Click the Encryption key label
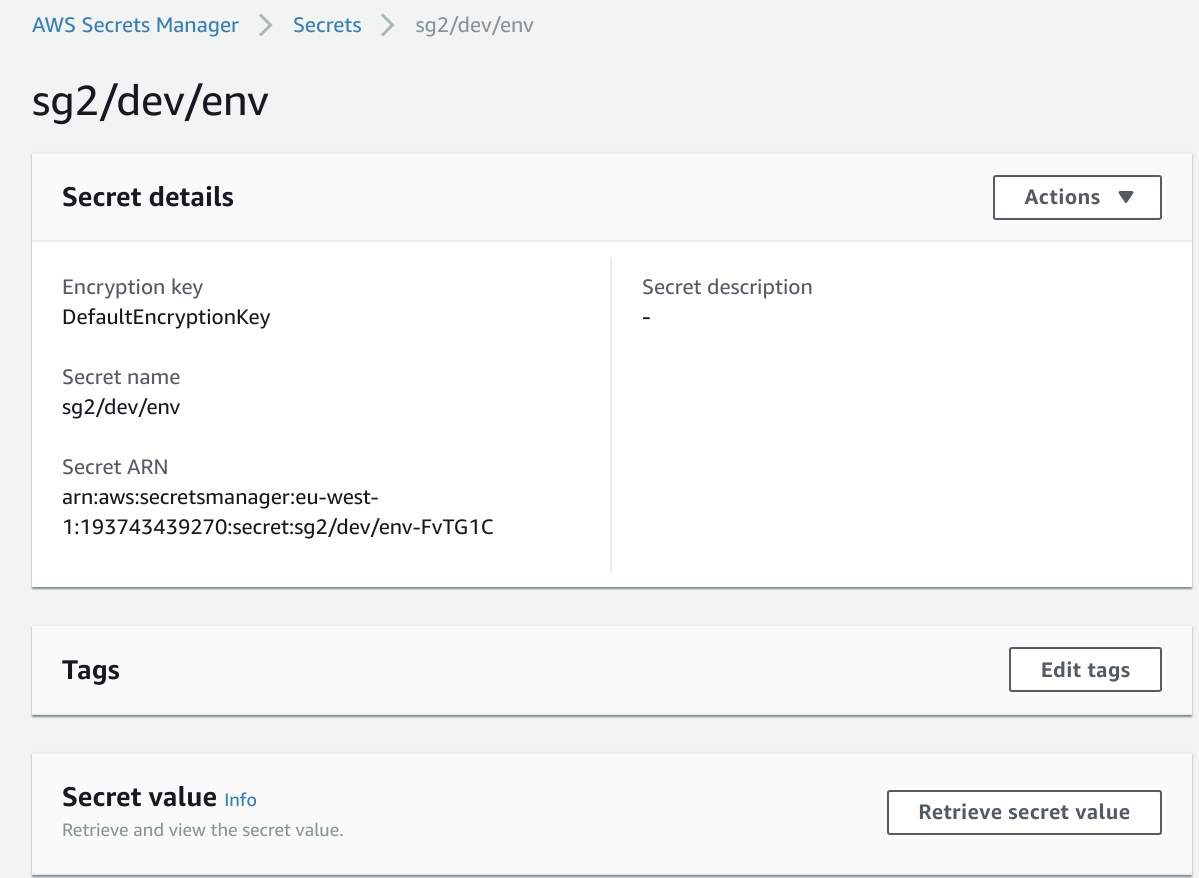This screenshot has height=878, width=1199. (x=132, y=288)
